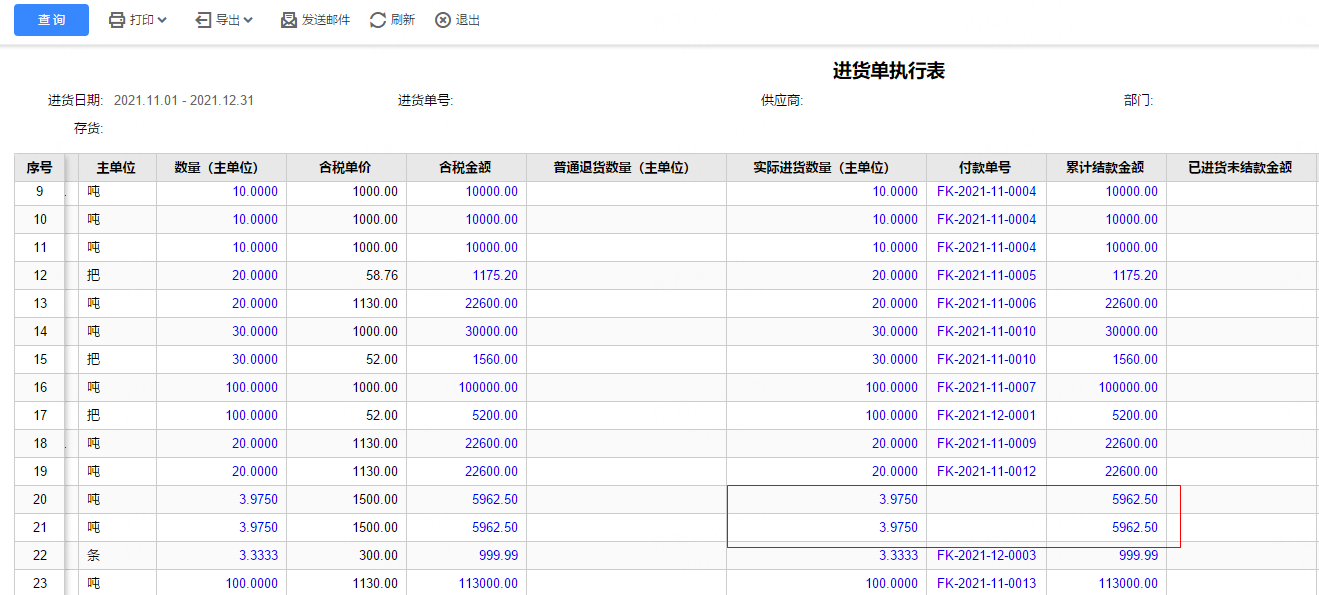Select the 数量（主单位） column header
Screen dimensions: 1319x595
tap(221, 167)
